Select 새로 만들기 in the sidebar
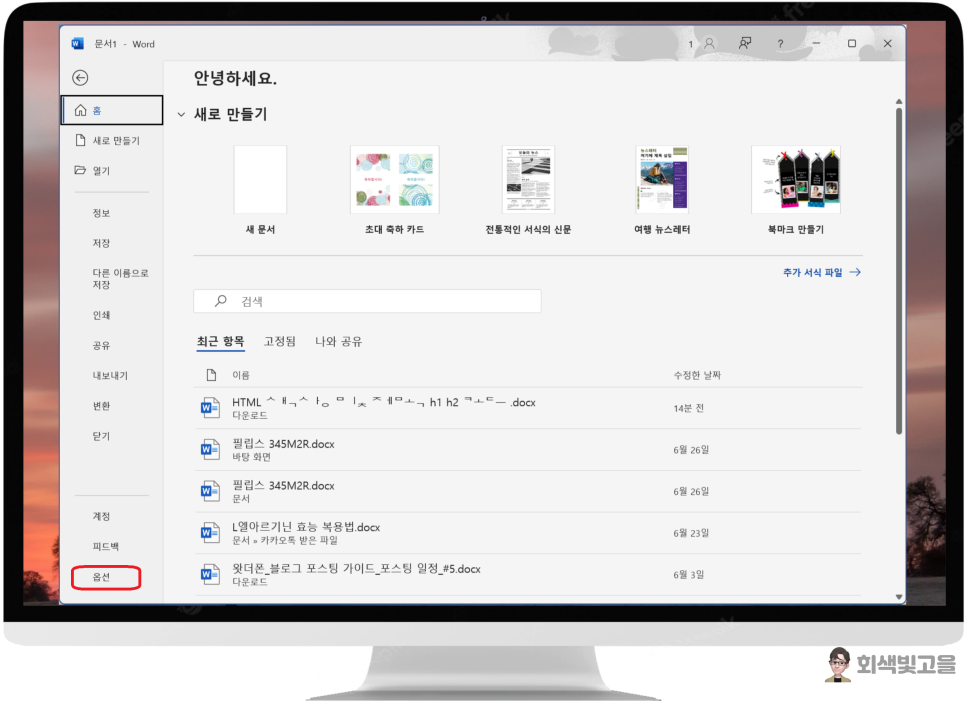This screenshot has height=701, width=966. 112,140
